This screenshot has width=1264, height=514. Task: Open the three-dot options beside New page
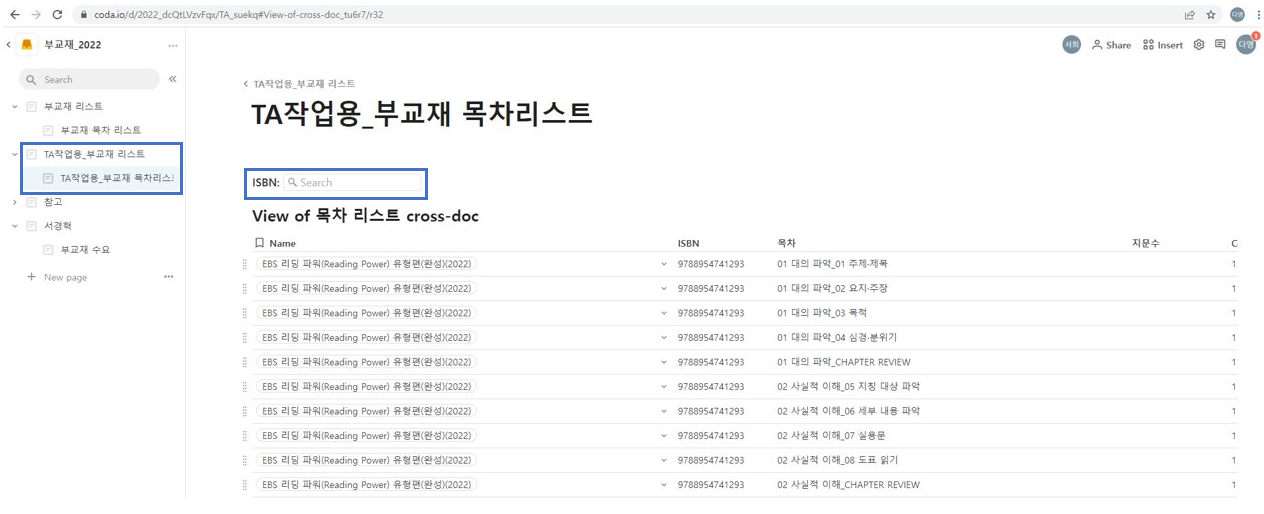pos(168,277)
